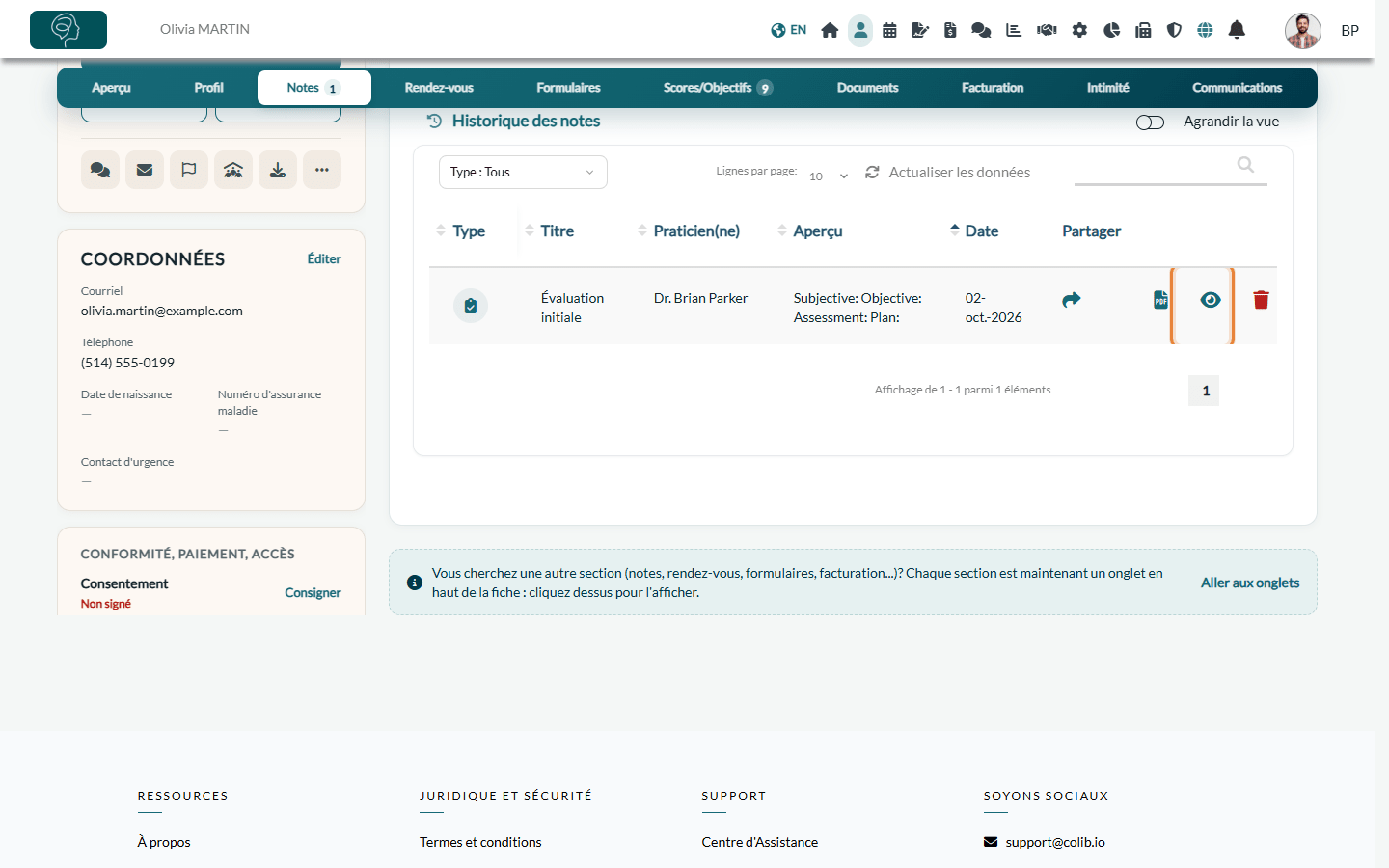Open the Formulaires tab
This screenshot has width=1389, height=868.
[568, 88]
